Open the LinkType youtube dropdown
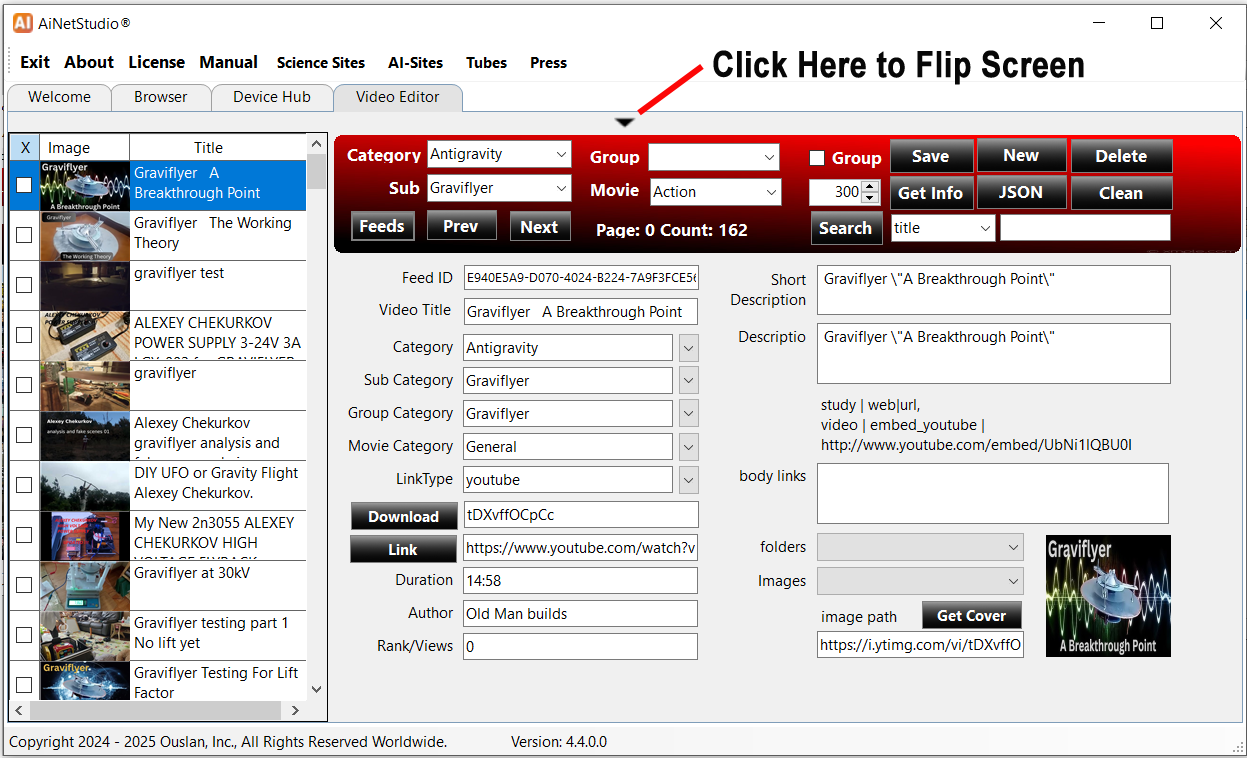 [x=688, y=480]
